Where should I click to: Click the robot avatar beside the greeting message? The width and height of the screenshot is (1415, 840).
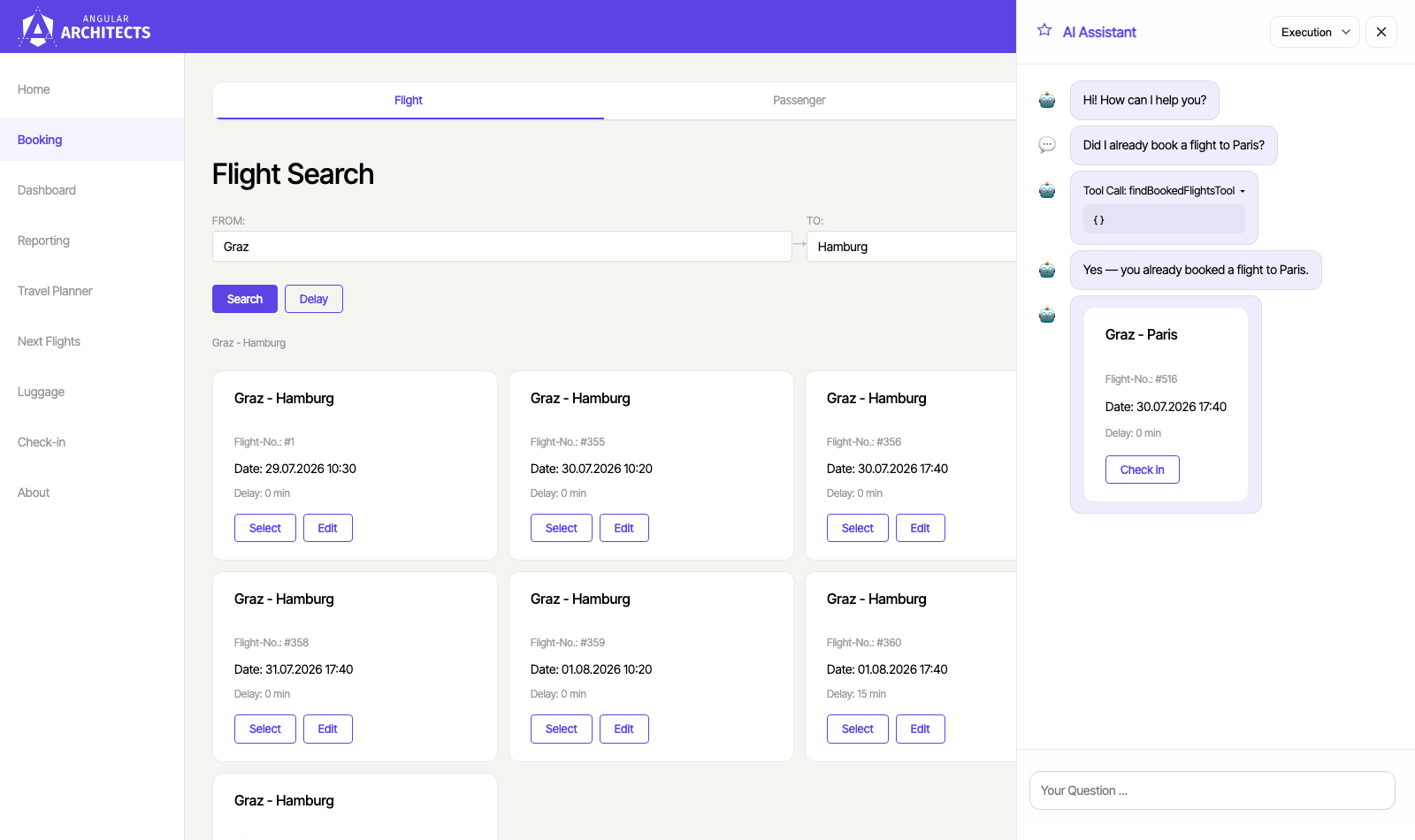(1047, 100)
